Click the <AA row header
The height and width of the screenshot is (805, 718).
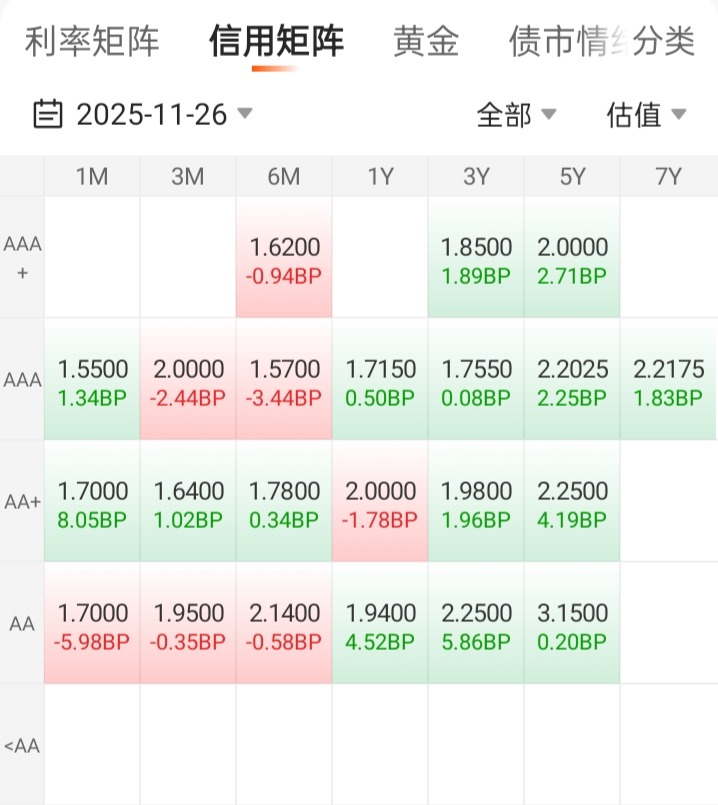[22, 745]
